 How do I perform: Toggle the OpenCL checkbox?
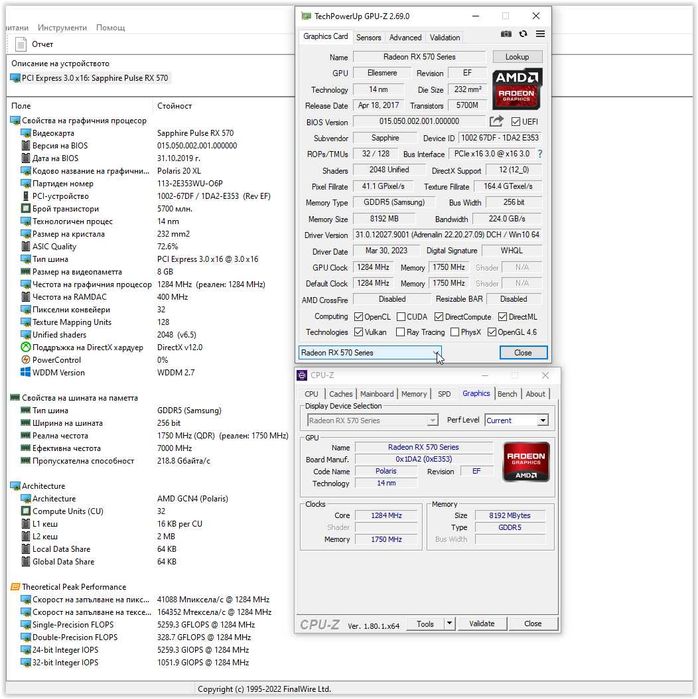tap(358, 317)
